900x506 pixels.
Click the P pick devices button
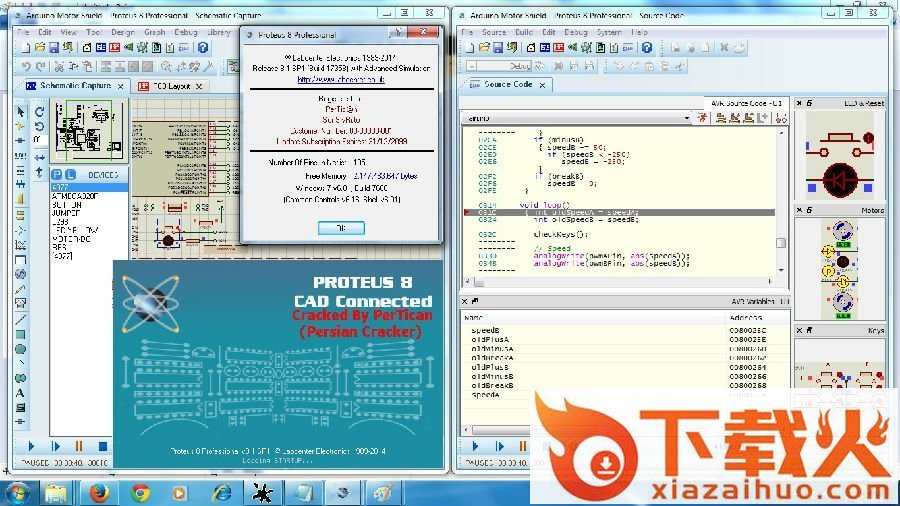pyautogui.click(x=56, y=174)
